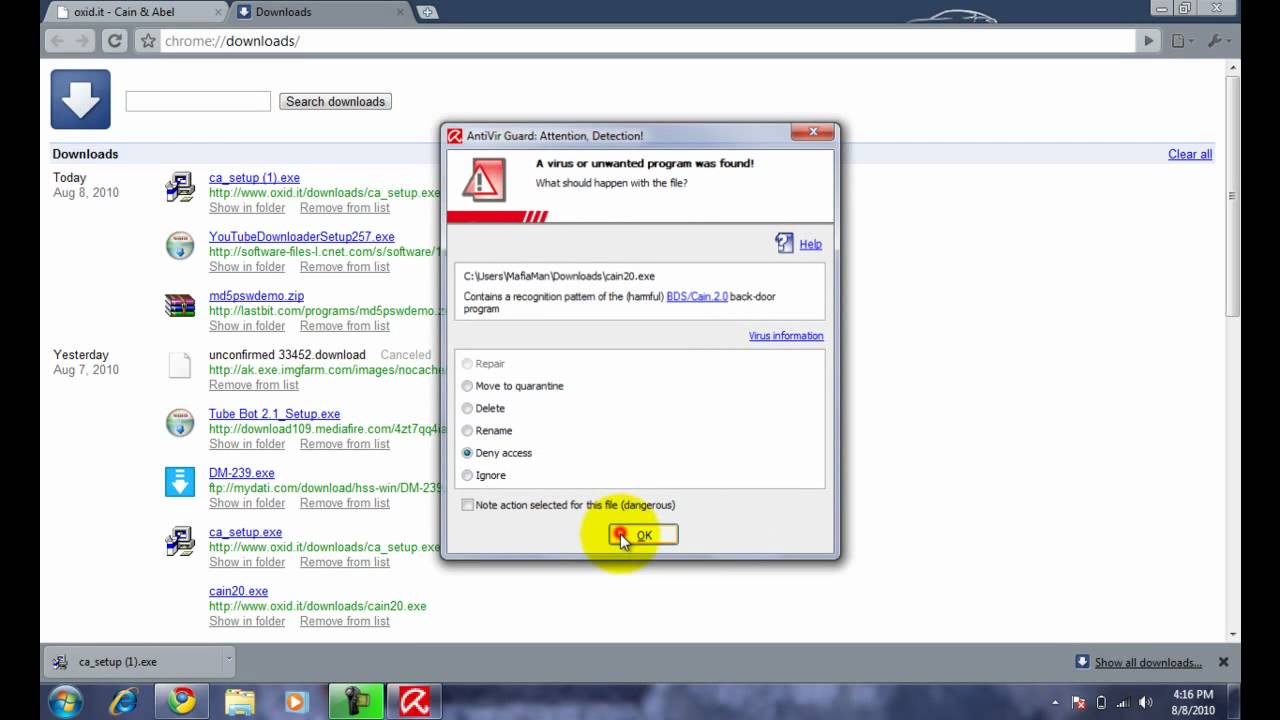Click the Search downloads button
Image resolution: width=1280 pixels, height=720 pixels.
(335, 101)
